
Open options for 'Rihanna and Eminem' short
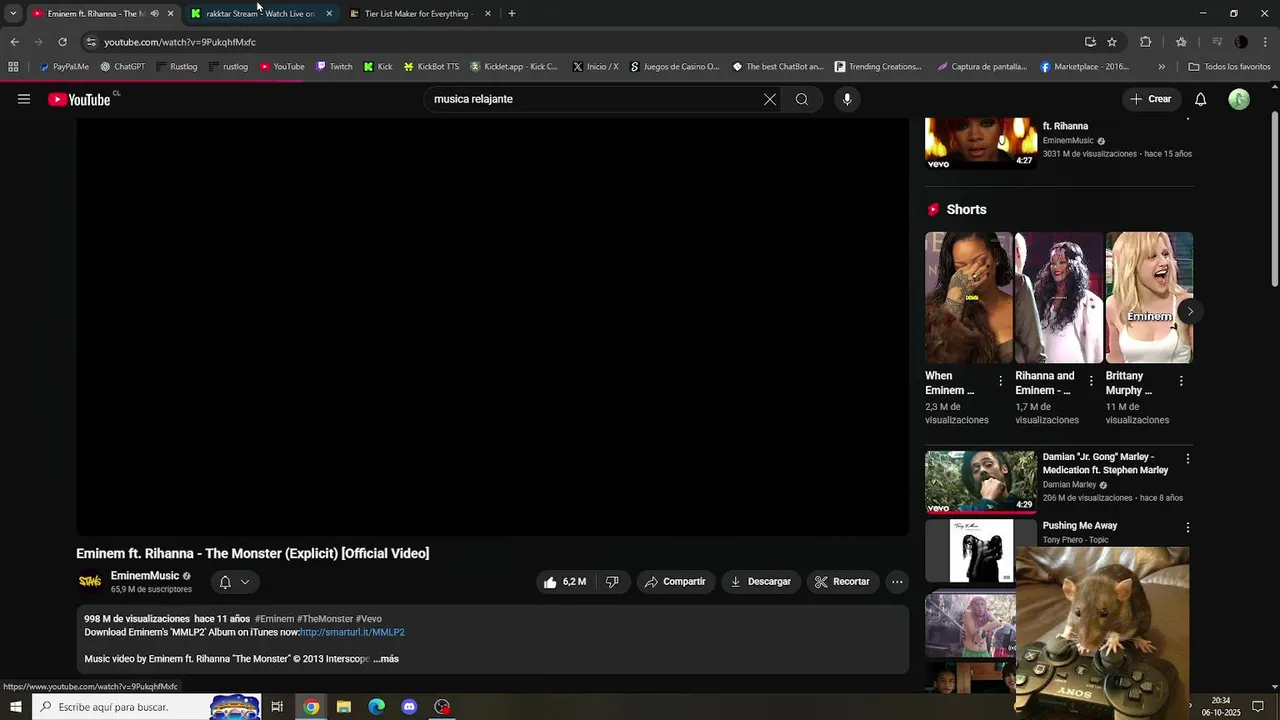(1091, 381)
